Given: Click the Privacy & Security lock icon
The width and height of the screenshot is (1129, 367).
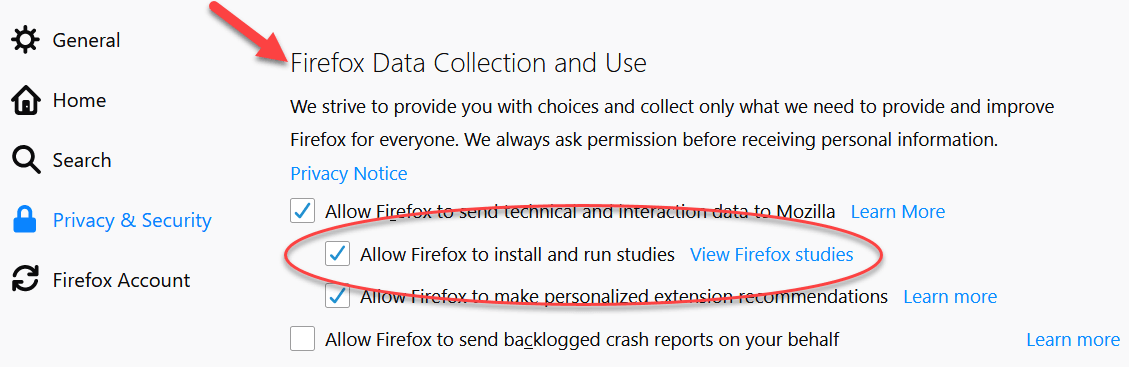Looking at the screenshot, I should (26, 220).
